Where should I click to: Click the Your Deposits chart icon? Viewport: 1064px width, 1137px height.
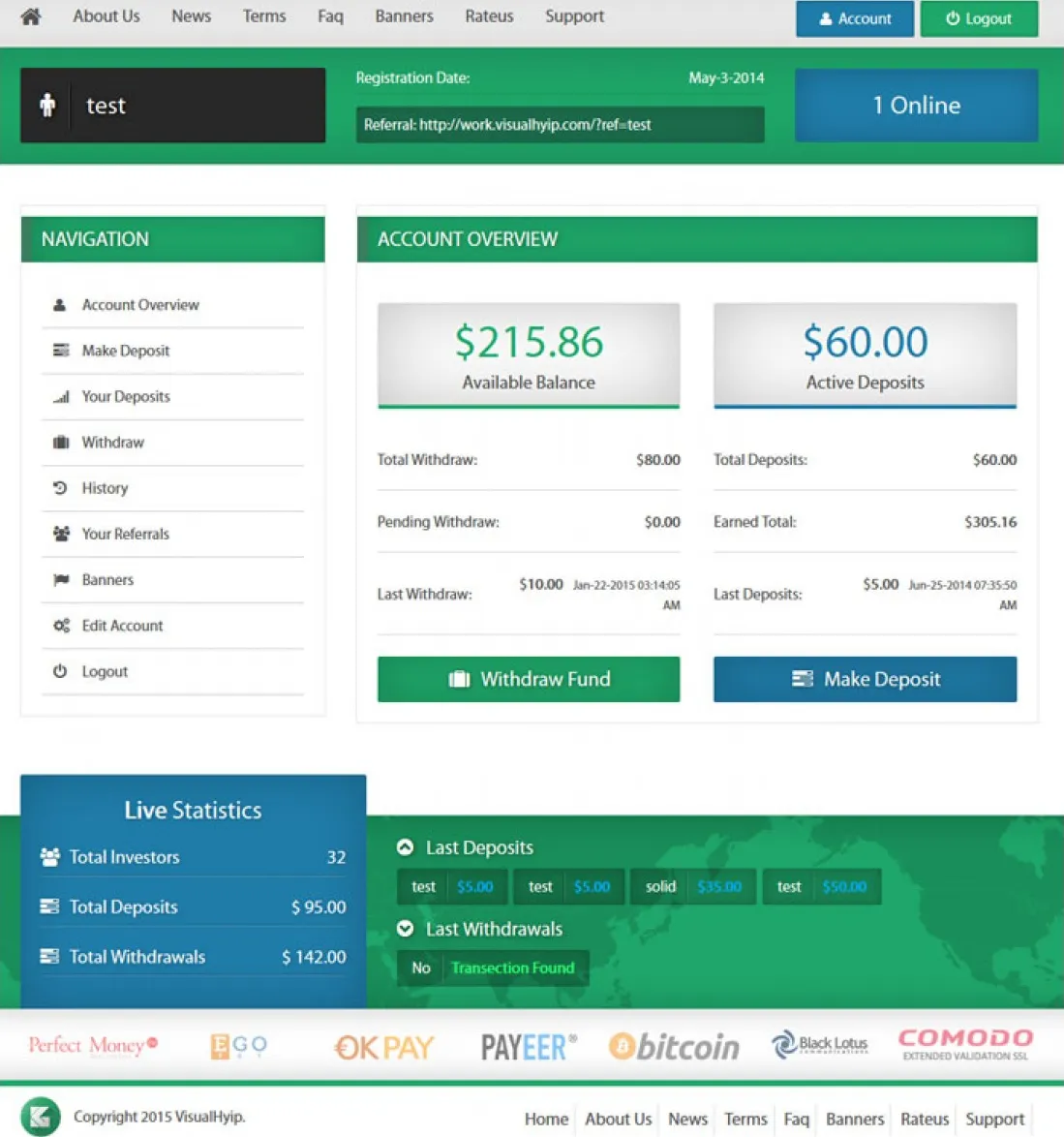[61, 397]
